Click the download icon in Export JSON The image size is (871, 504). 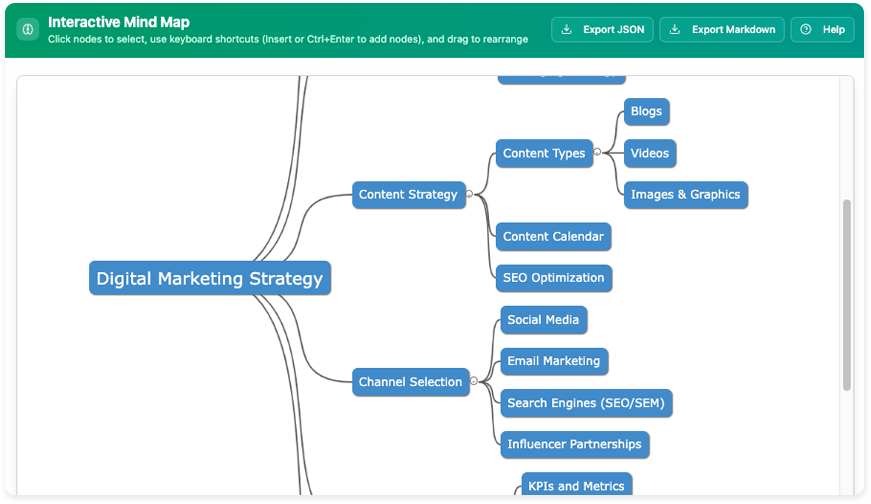point(567,29)
